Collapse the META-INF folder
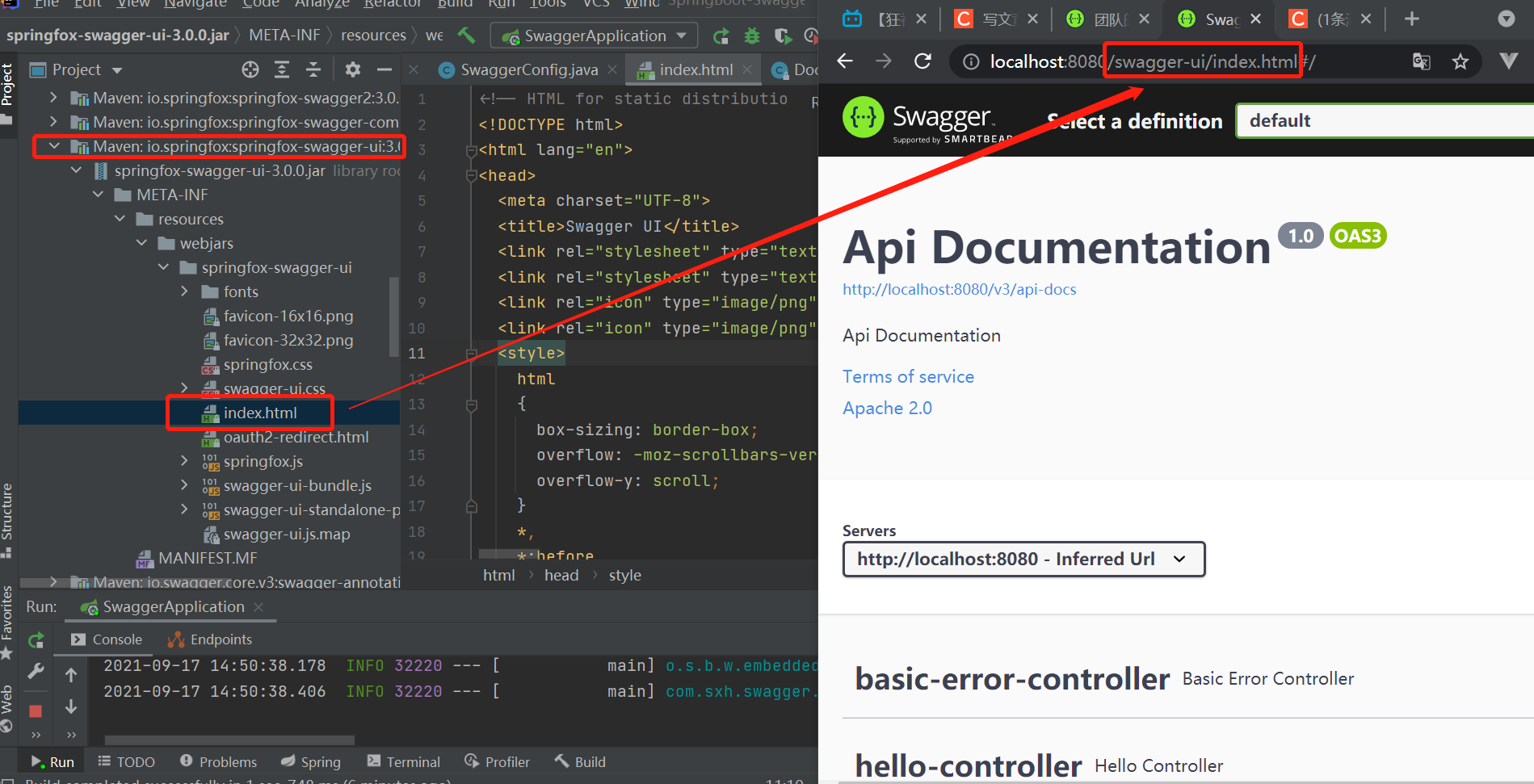 click(98, 195)
